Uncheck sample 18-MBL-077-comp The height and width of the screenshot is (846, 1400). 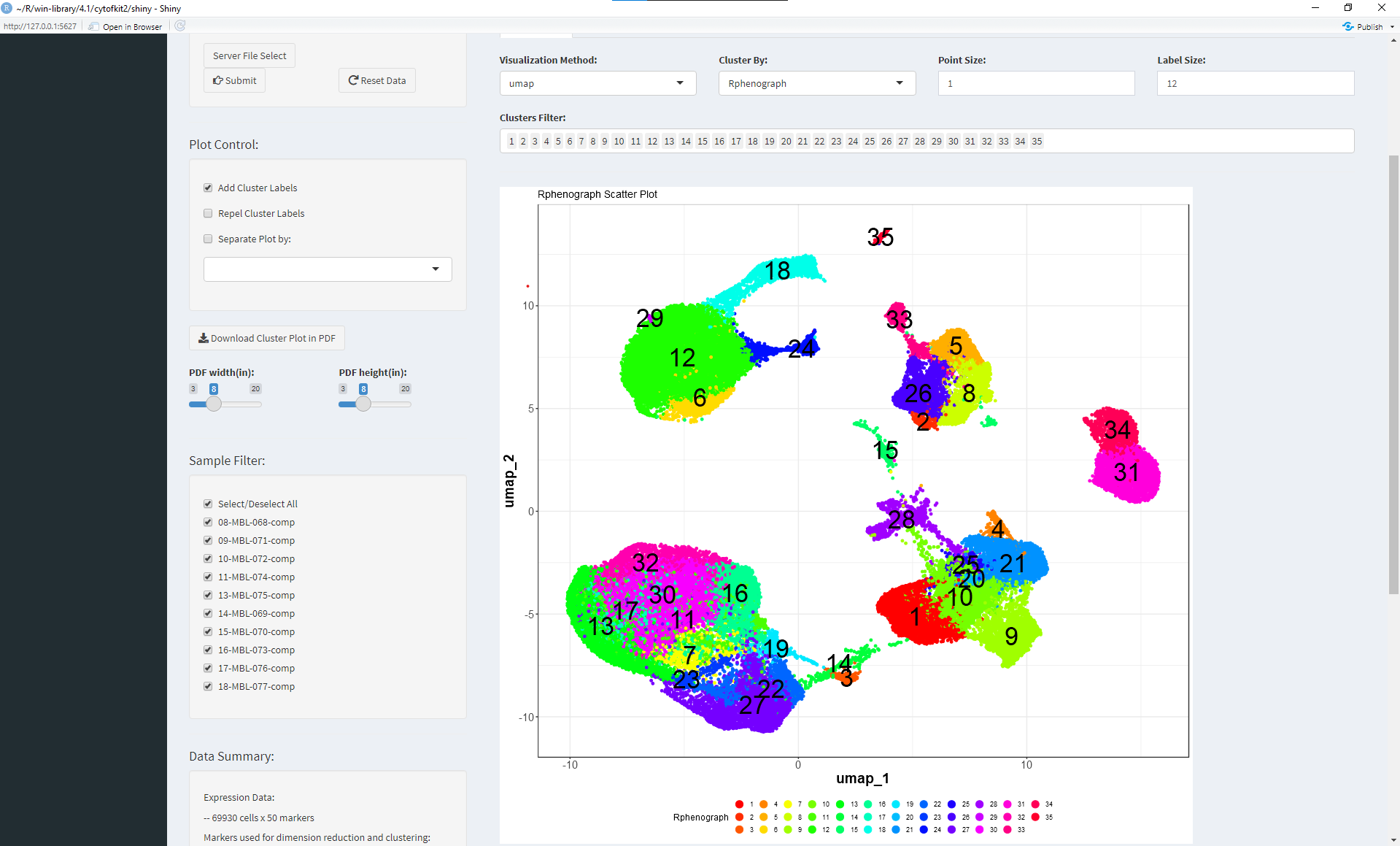[x=208, y=686]
